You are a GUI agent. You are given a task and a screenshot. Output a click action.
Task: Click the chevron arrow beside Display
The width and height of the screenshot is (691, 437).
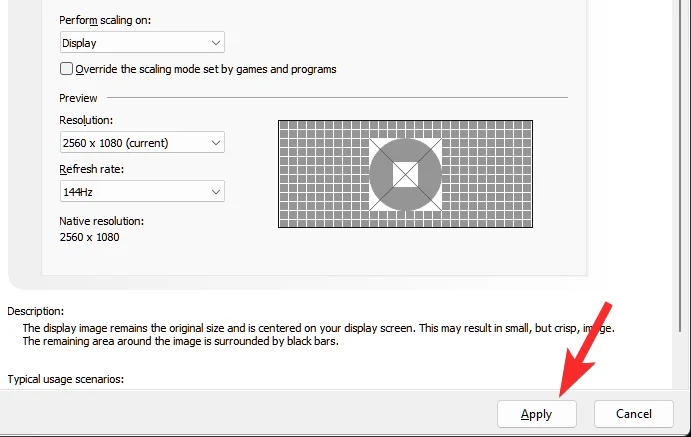pos(215,43)
